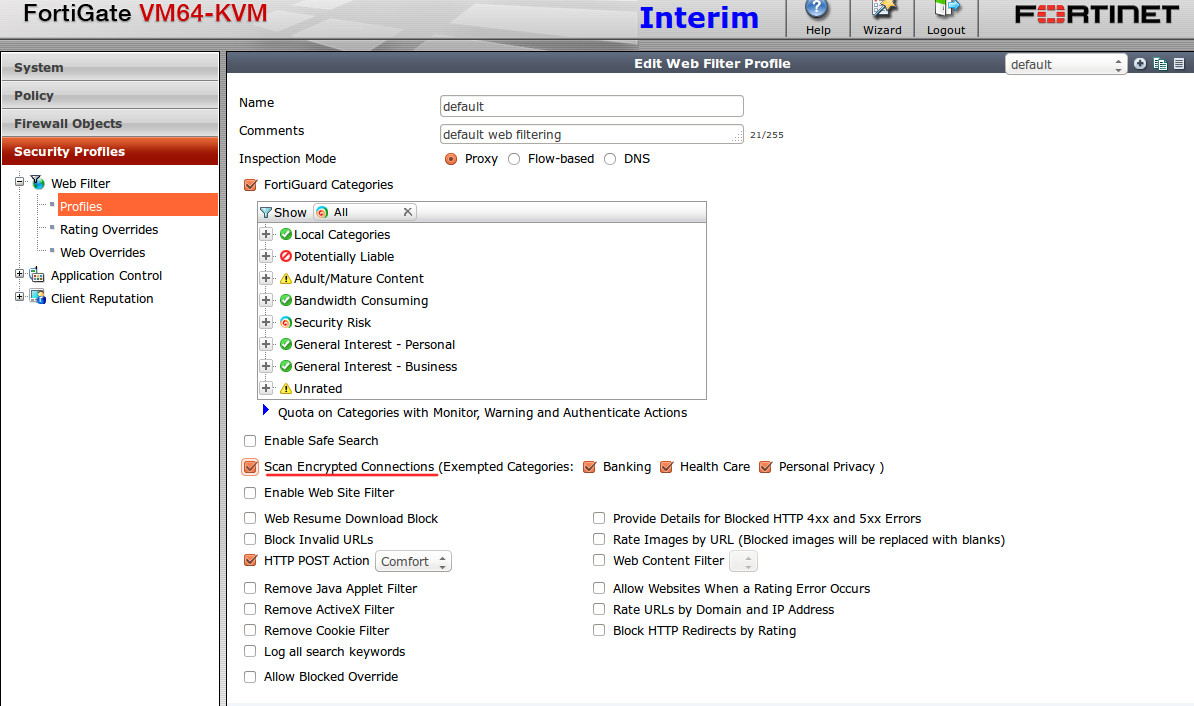Open the Security Profiles menu section
The height and width of the screenshot is (706, 1194).
(x=110, y=152)
